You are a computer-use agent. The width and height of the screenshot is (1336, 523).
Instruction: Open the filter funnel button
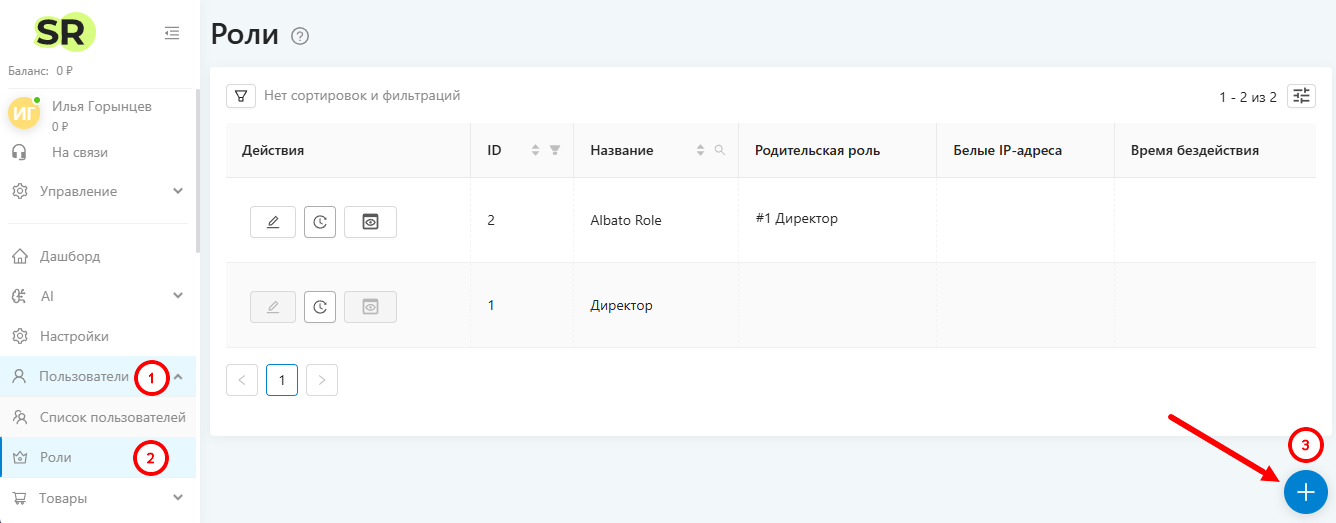(241, 96)
